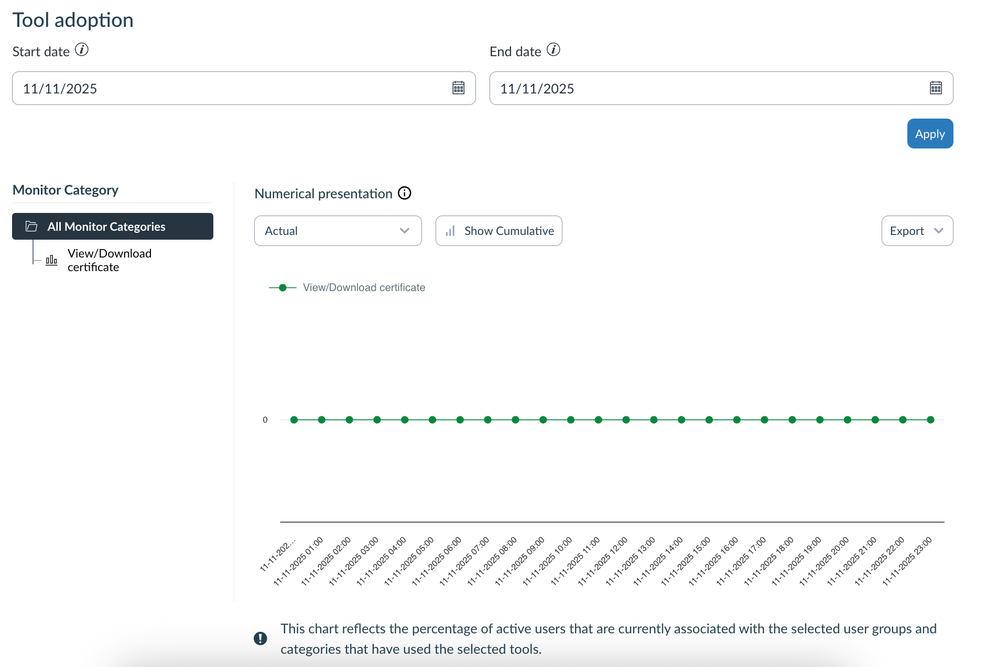Click the Numerical presentation info icon
This screenshot has height=667, width=998.
pos(405,194)
